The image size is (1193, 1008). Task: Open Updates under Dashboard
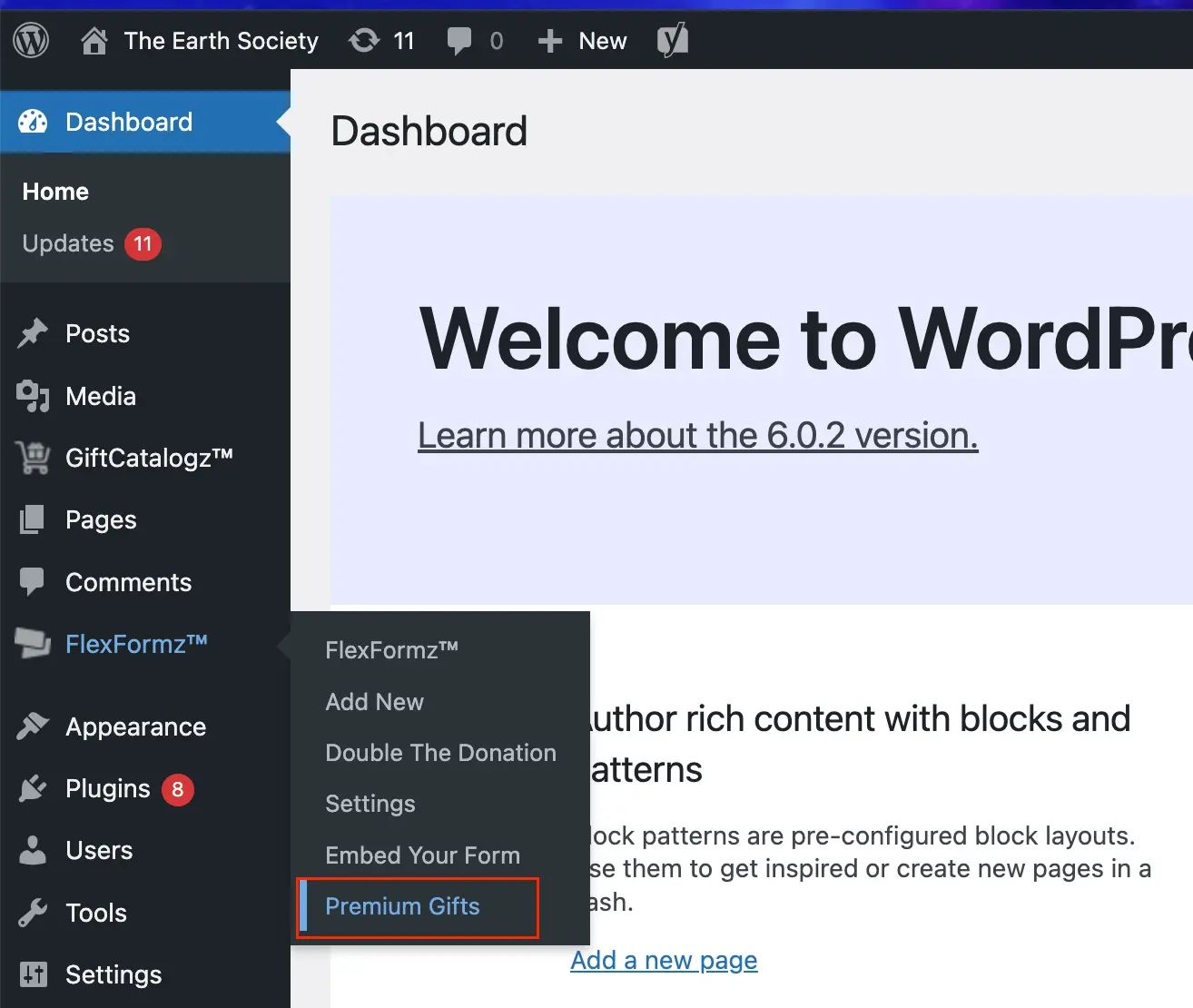point(68,243)
